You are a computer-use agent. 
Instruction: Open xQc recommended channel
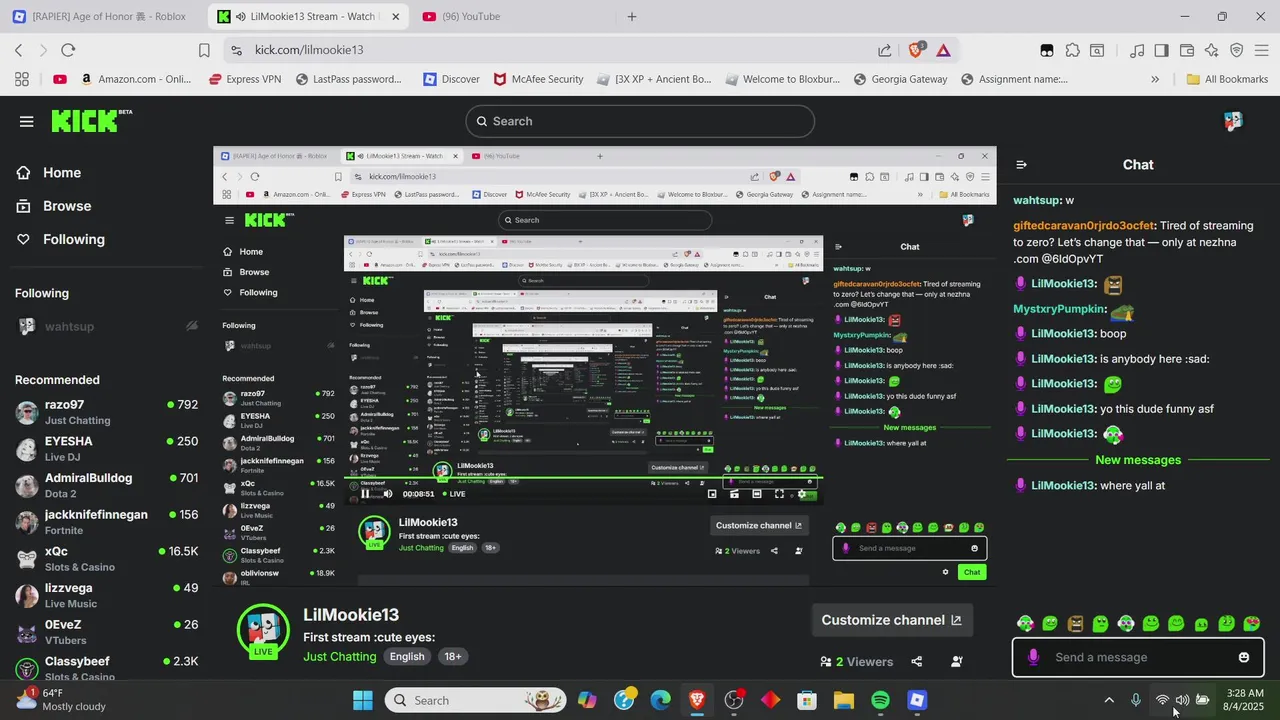point(106,559)
